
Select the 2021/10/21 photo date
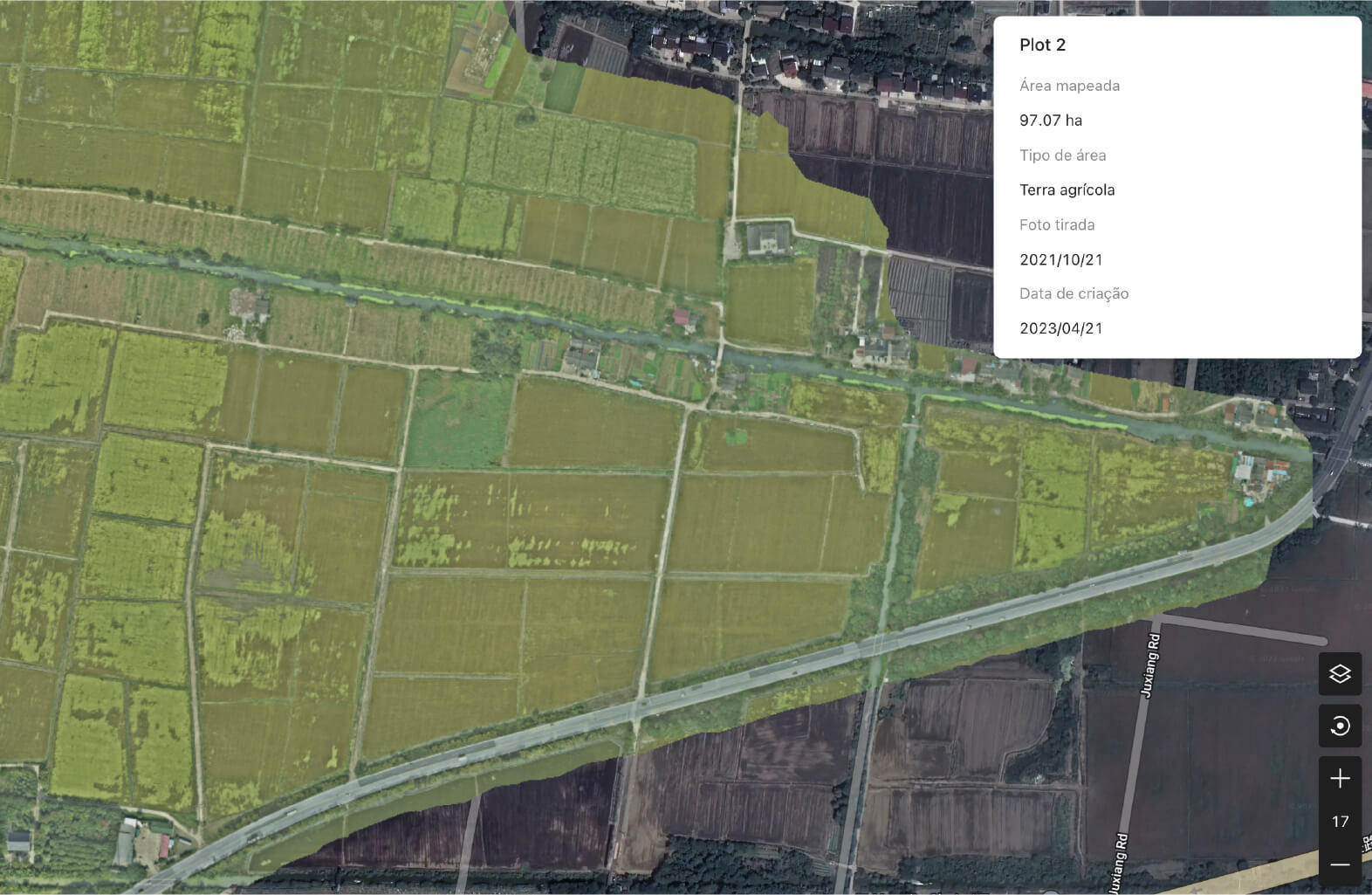point(1060,259)
